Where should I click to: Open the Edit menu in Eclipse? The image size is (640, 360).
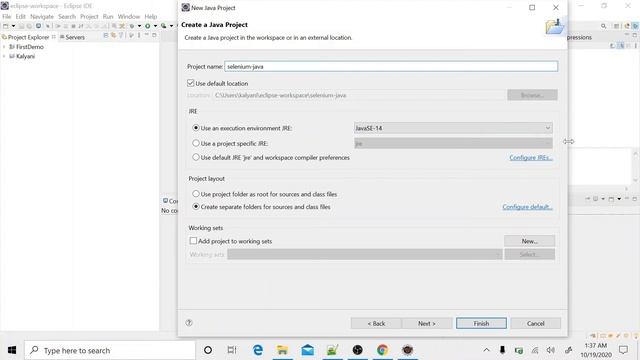click(20, 17)
